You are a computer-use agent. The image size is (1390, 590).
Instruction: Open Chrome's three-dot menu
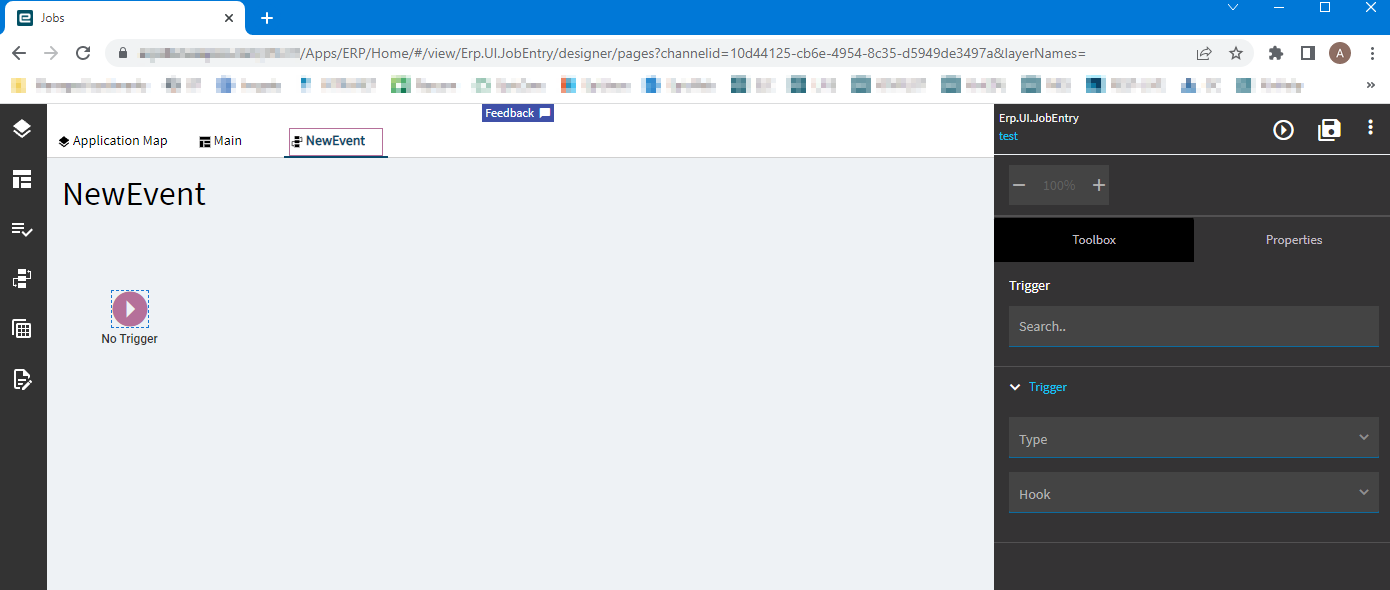1371,53
